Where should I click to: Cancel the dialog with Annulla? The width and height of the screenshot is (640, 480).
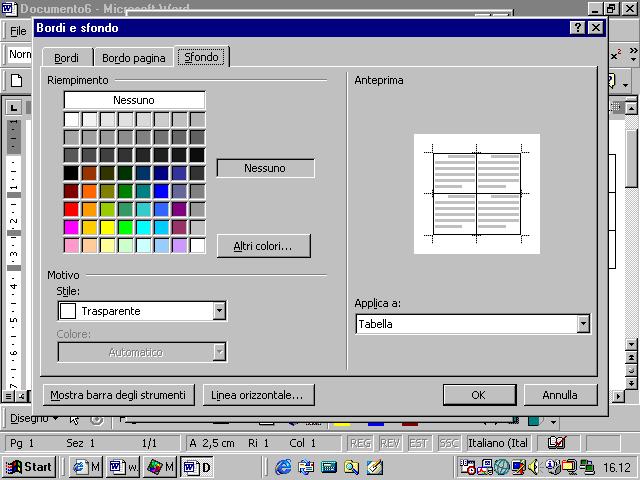[x=560, y=395]
